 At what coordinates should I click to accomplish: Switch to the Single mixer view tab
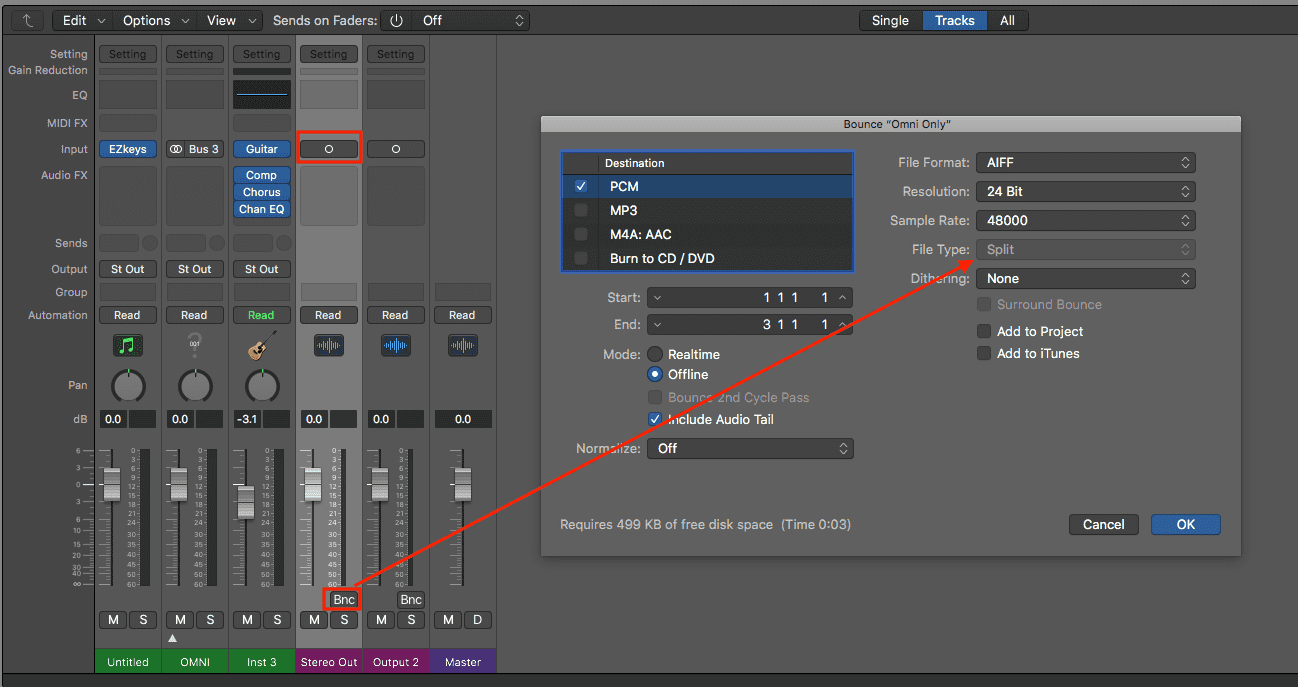[x=890, y=20]
